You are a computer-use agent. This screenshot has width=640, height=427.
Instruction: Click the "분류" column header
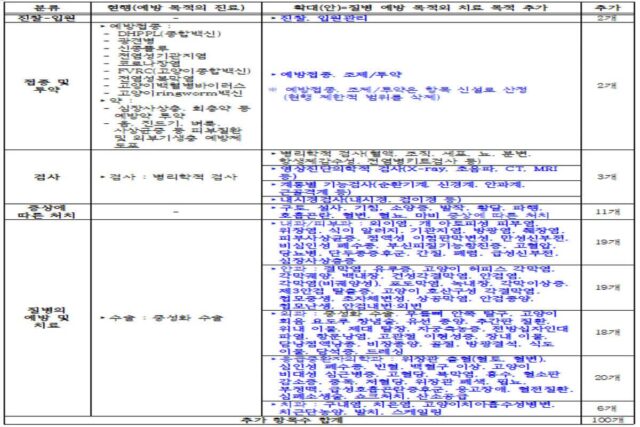point(30,6)
